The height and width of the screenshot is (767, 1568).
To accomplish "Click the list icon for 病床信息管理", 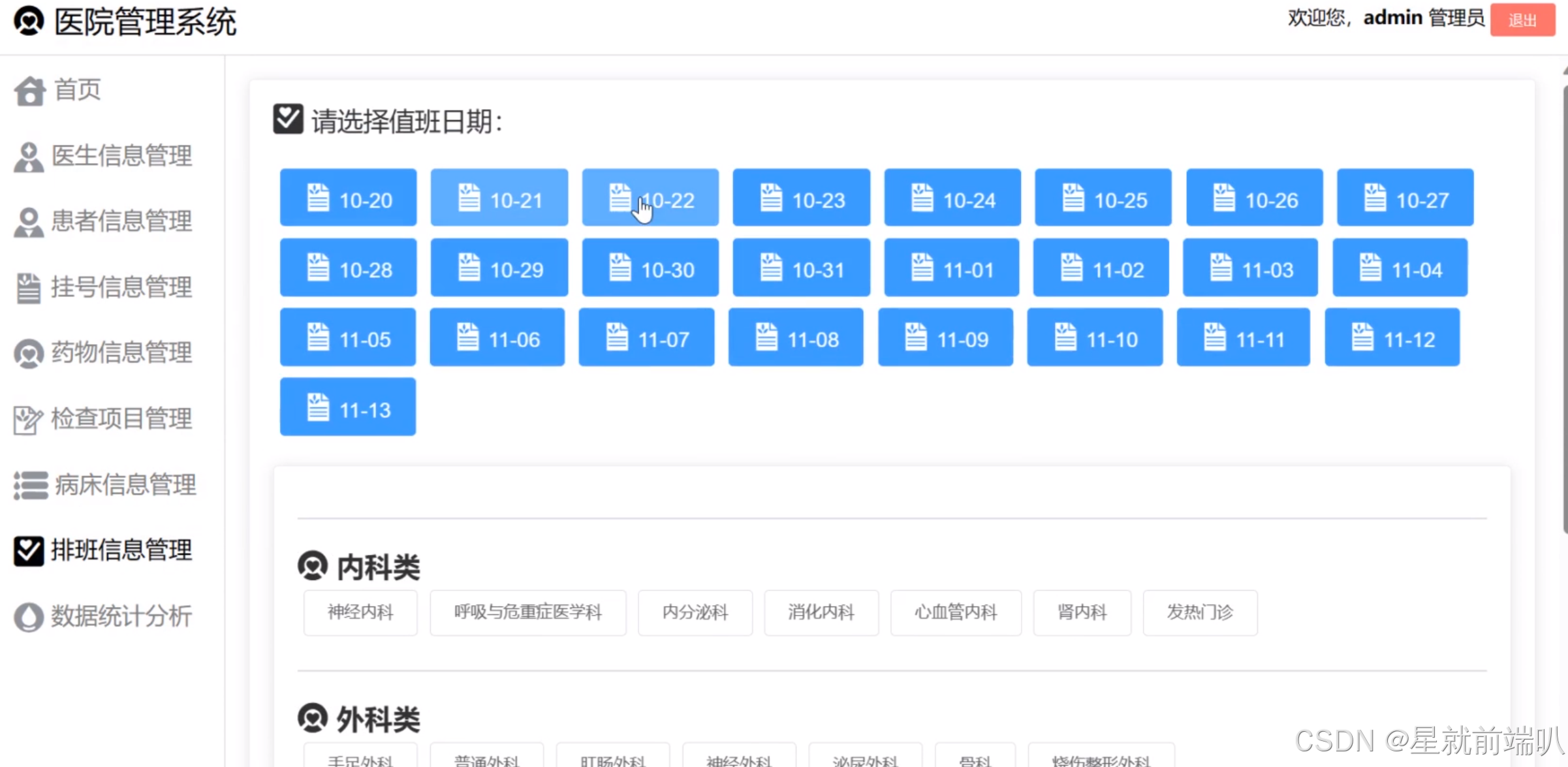I will (x=30, y=486).
